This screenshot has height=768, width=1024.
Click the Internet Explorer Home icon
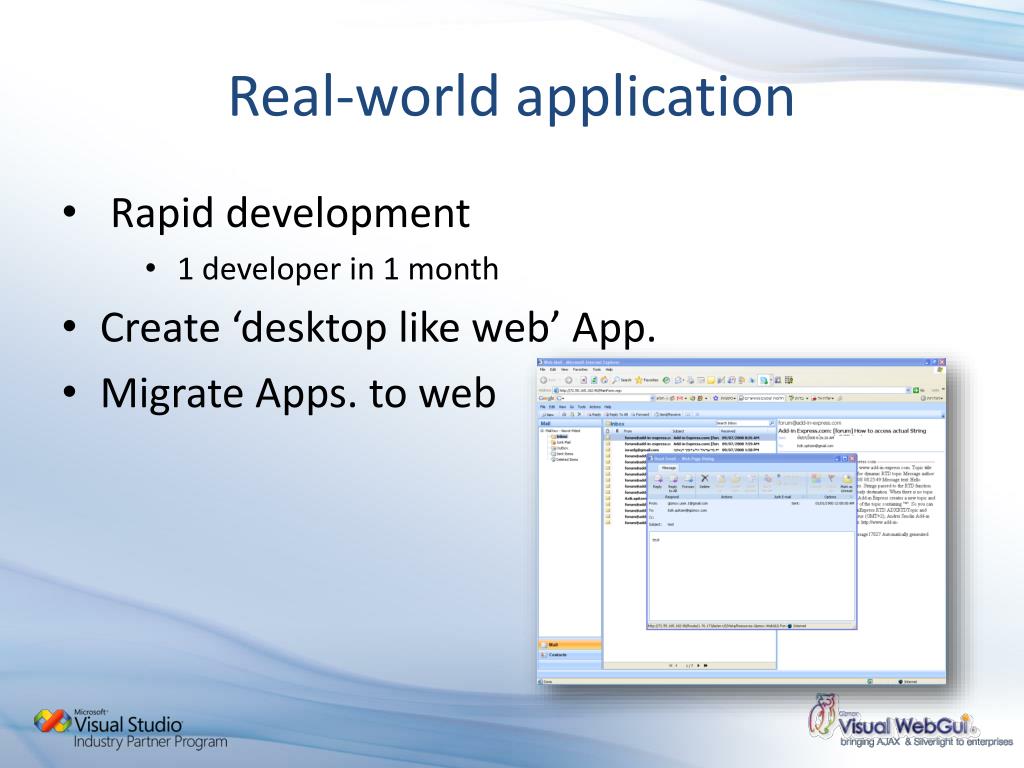(604, 380)
